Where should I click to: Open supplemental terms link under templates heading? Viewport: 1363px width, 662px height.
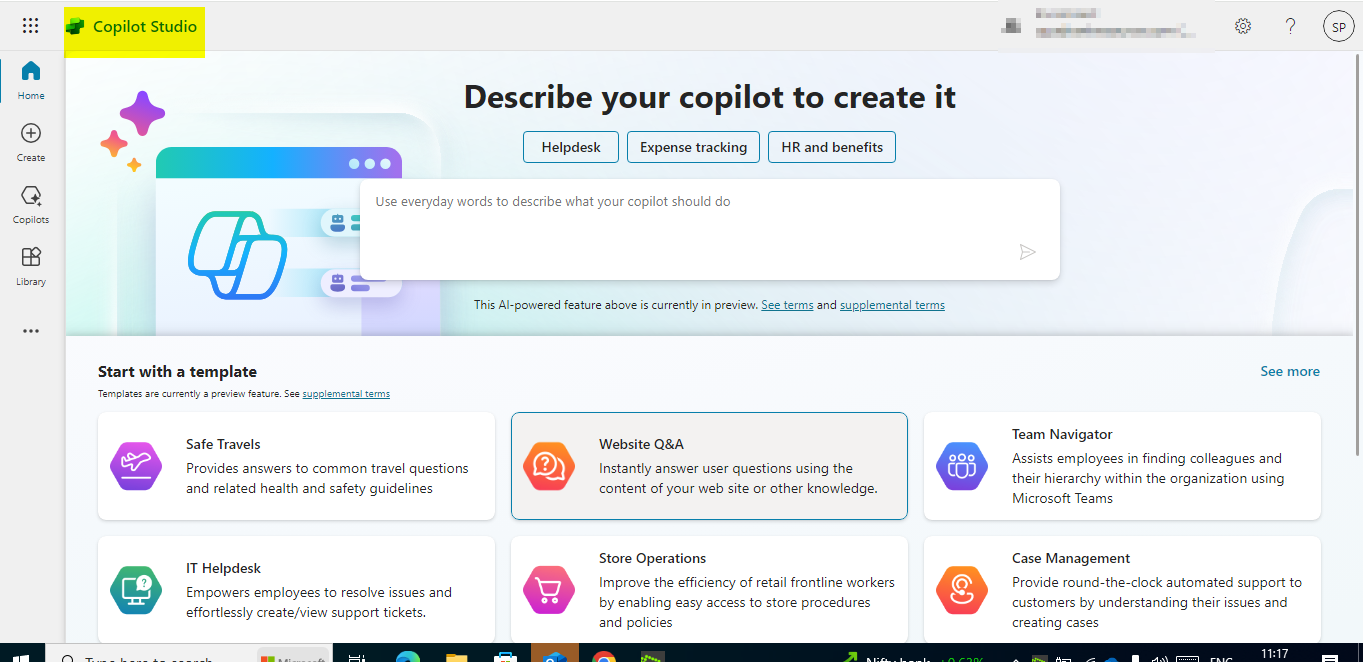pos(346,394)
